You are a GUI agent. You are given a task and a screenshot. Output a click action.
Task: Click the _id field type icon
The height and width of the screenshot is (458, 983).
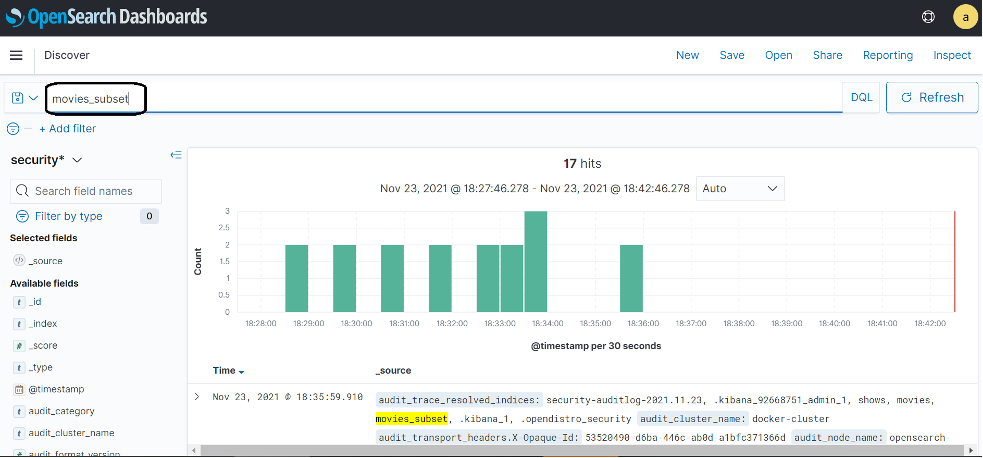point(19,302)
